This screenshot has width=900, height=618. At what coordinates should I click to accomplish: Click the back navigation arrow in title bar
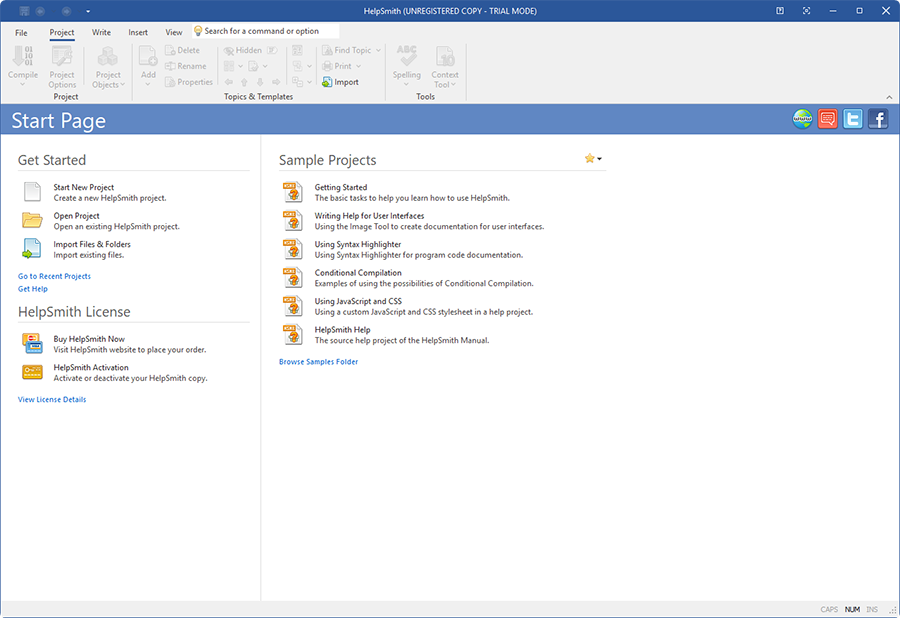pos(40,11)
